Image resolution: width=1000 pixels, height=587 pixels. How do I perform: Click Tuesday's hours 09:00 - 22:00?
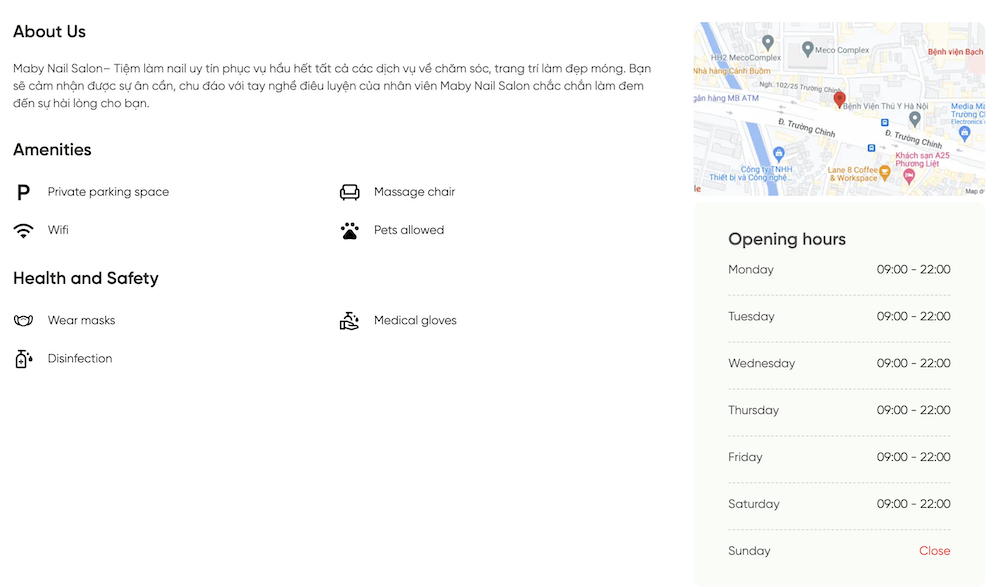click(x=913, y=316)
